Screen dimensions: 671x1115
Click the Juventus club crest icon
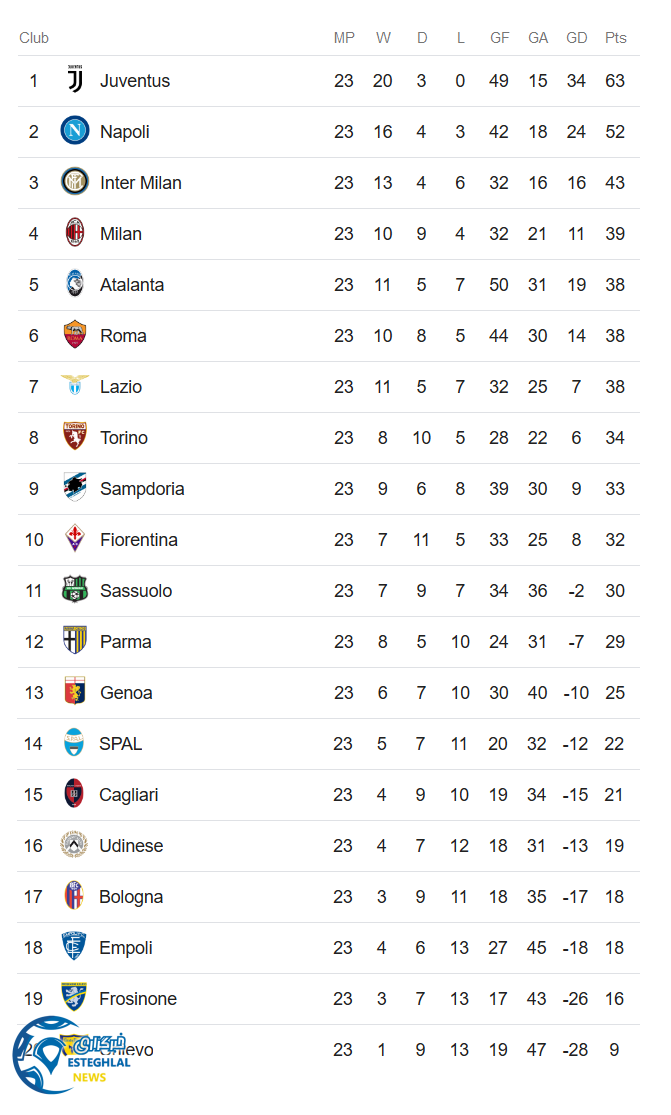(x=75, y=80)
